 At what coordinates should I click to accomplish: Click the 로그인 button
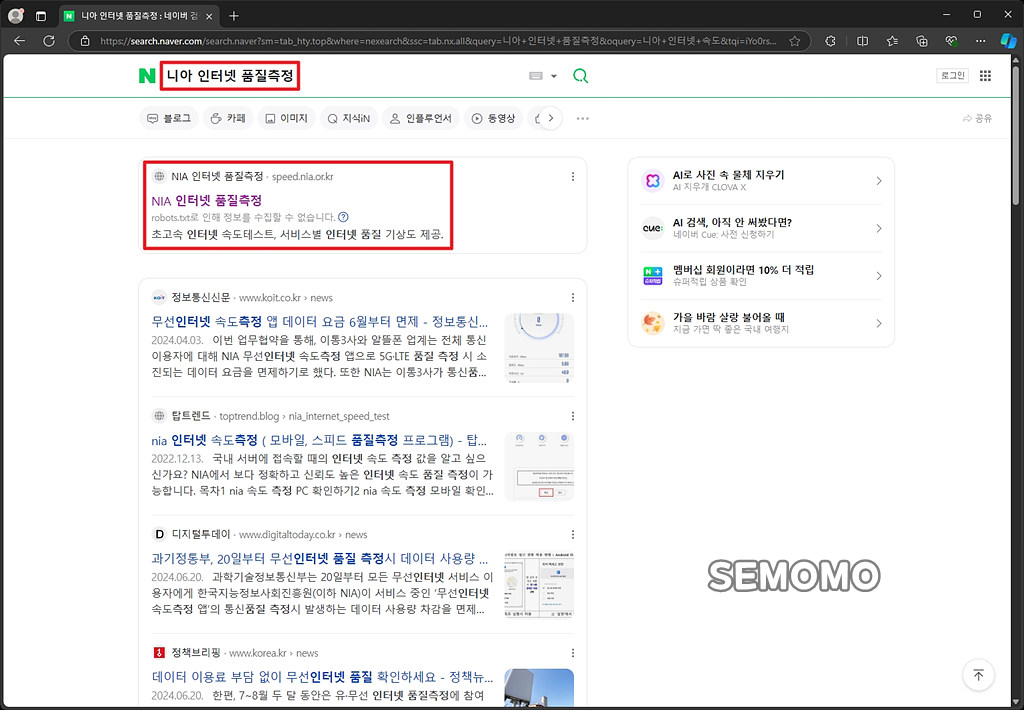952,75
